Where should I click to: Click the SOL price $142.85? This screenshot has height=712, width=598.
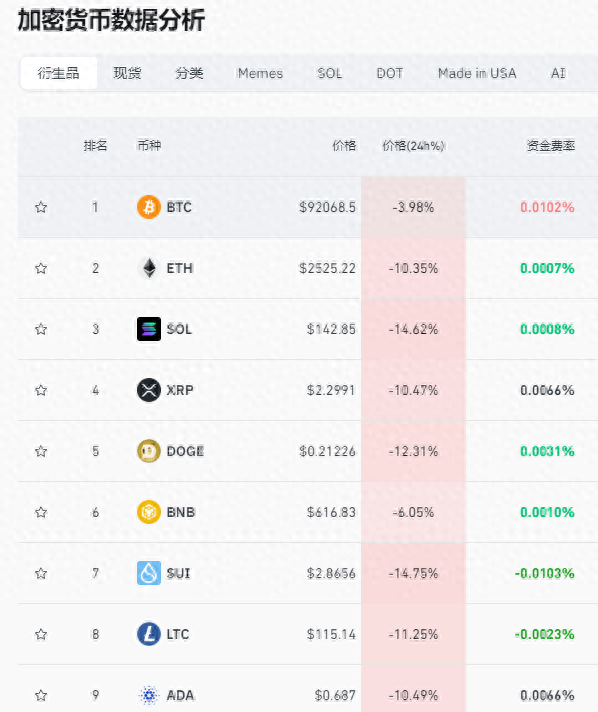331,329
